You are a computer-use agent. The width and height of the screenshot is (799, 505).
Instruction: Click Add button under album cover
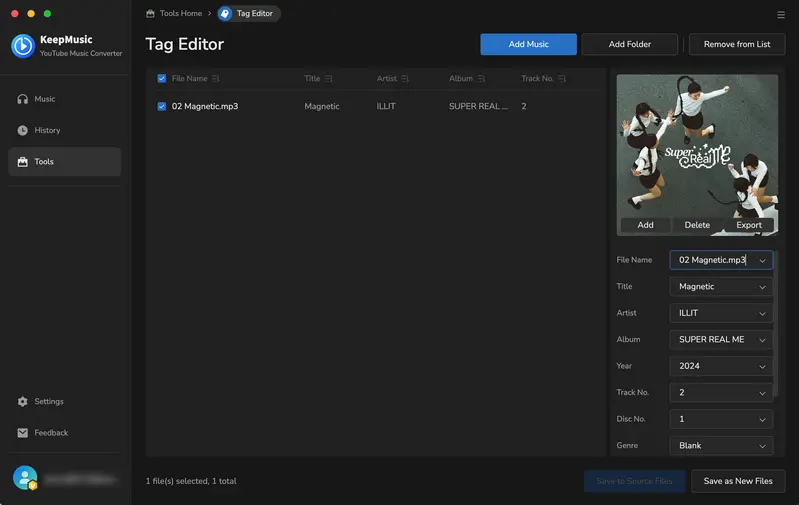tap(645, 225)
